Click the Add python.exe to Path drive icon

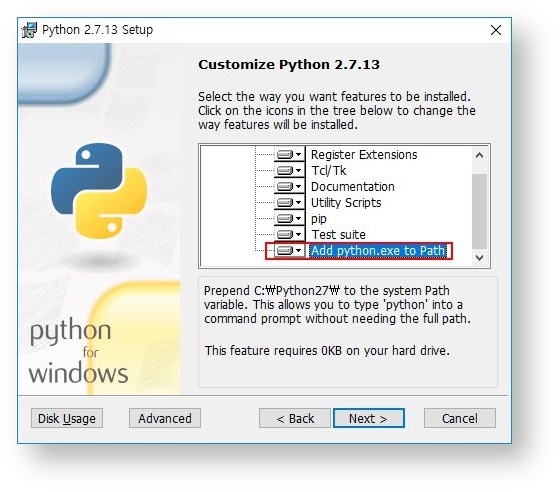(285, 251)
